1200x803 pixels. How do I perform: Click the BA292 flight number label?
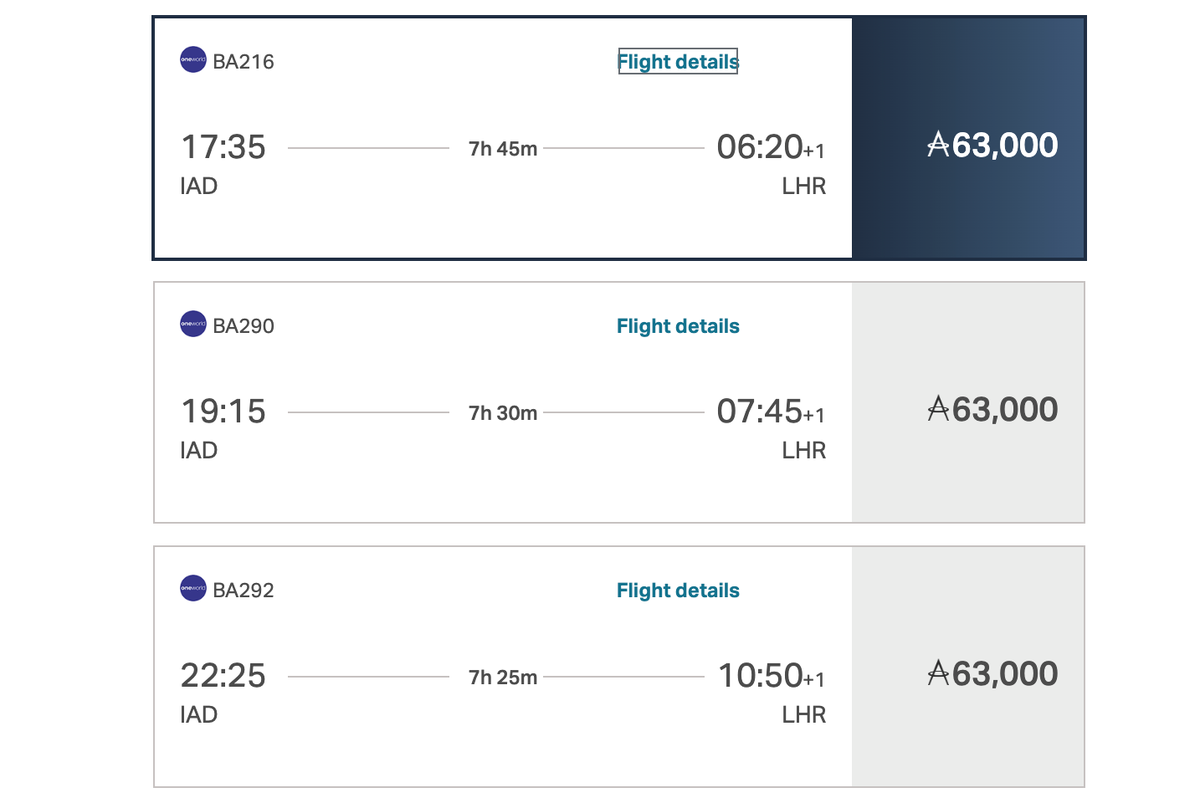(x=243, y=589)
